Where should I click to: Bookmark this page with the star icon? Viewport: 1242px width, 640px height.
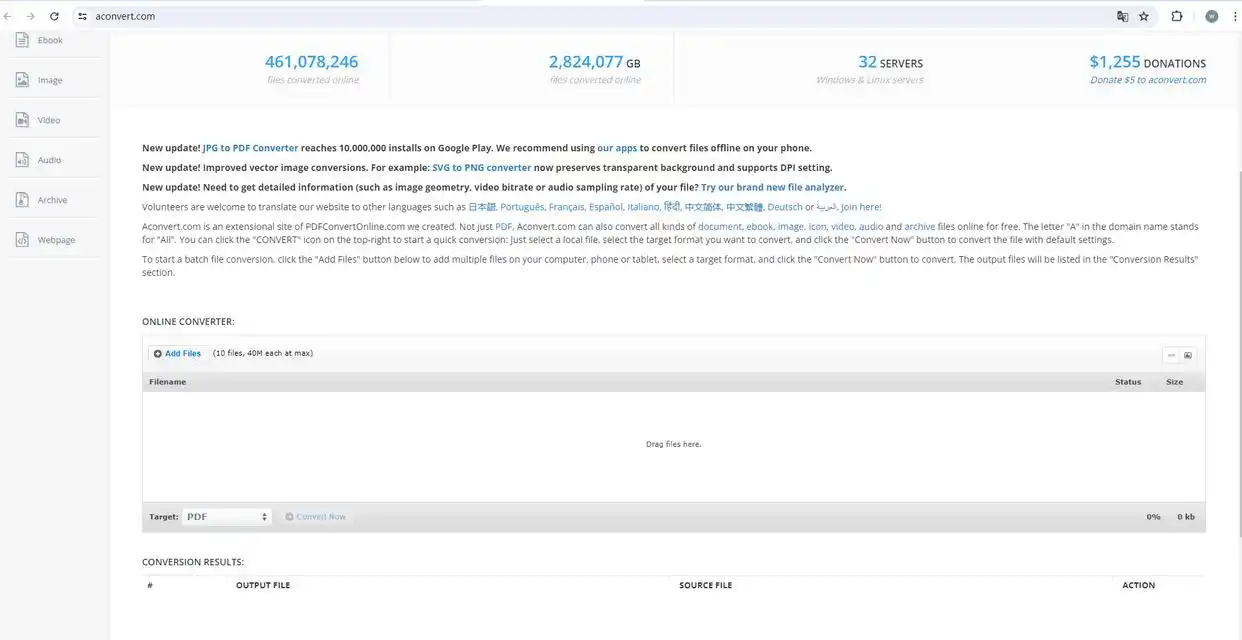point(1144,16)
